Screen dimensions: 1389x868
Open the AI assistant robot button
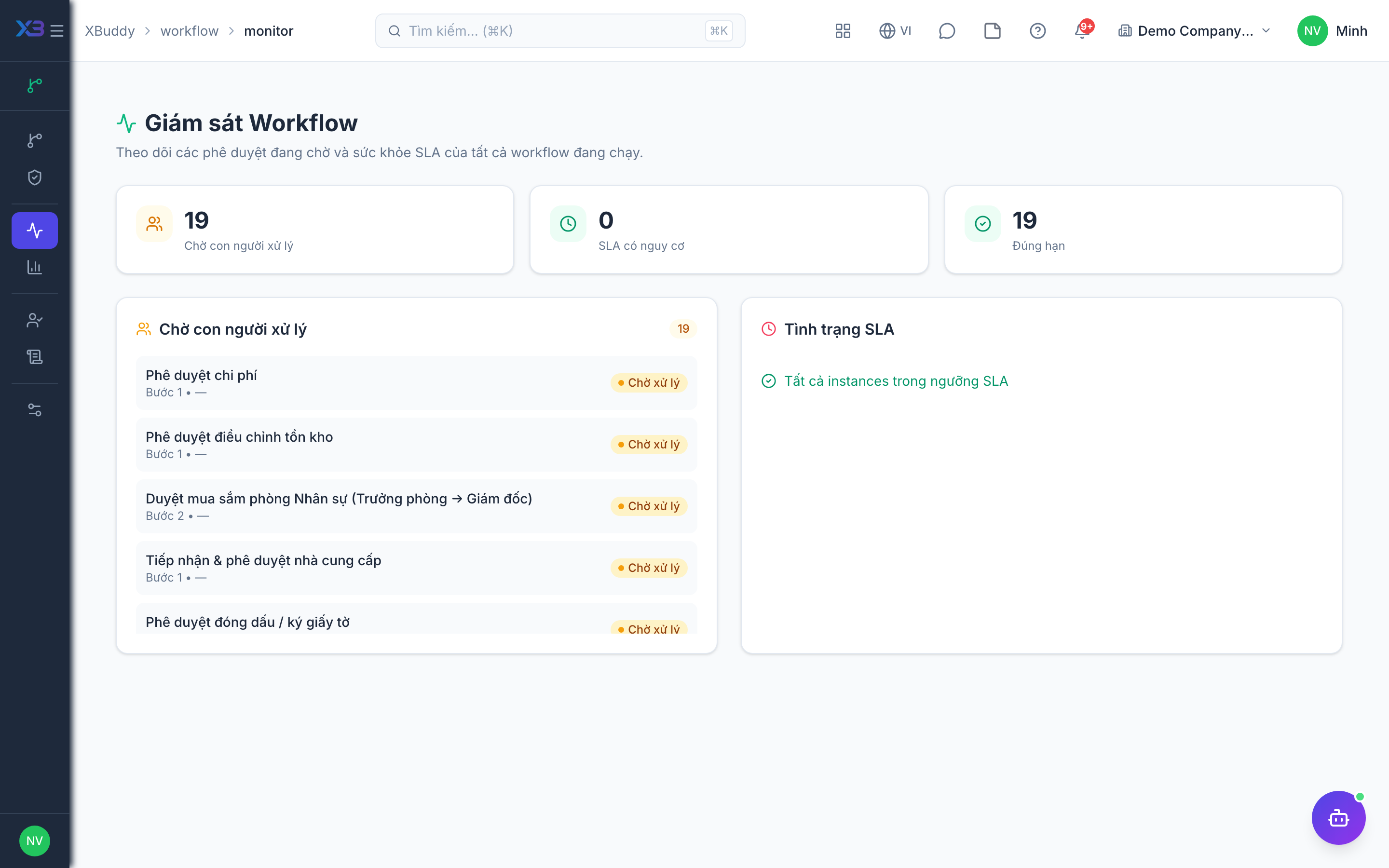click(x=1338, y=817)
